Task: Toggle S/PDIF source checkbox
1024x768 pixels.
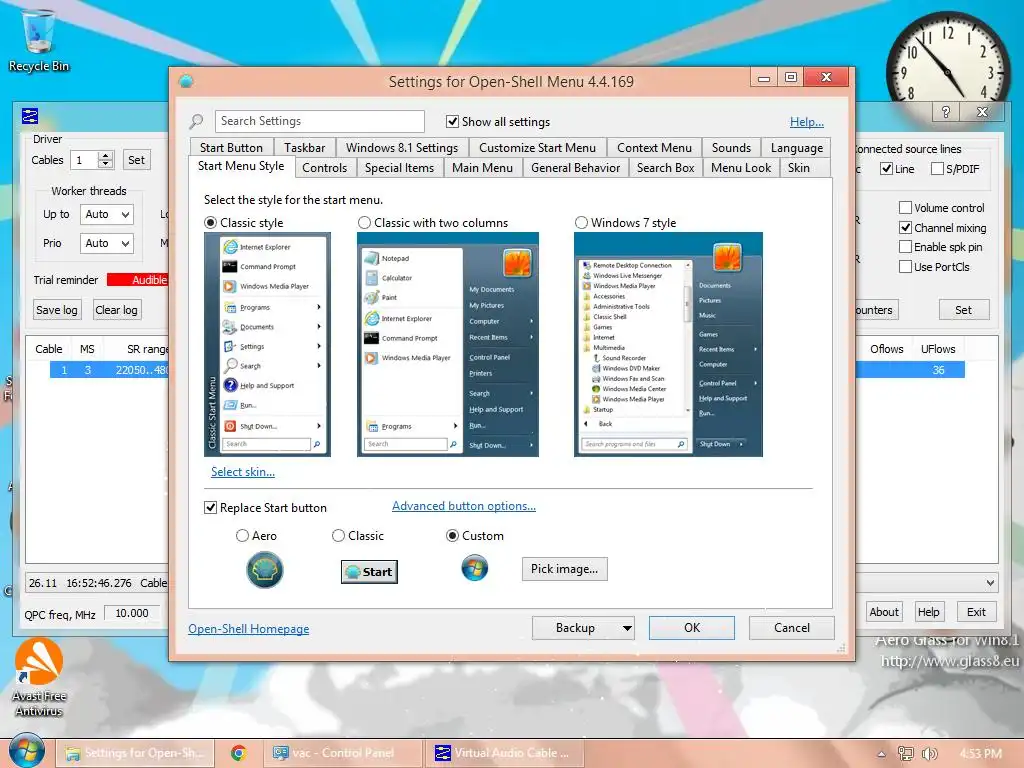Action: (x=937, y=168)
